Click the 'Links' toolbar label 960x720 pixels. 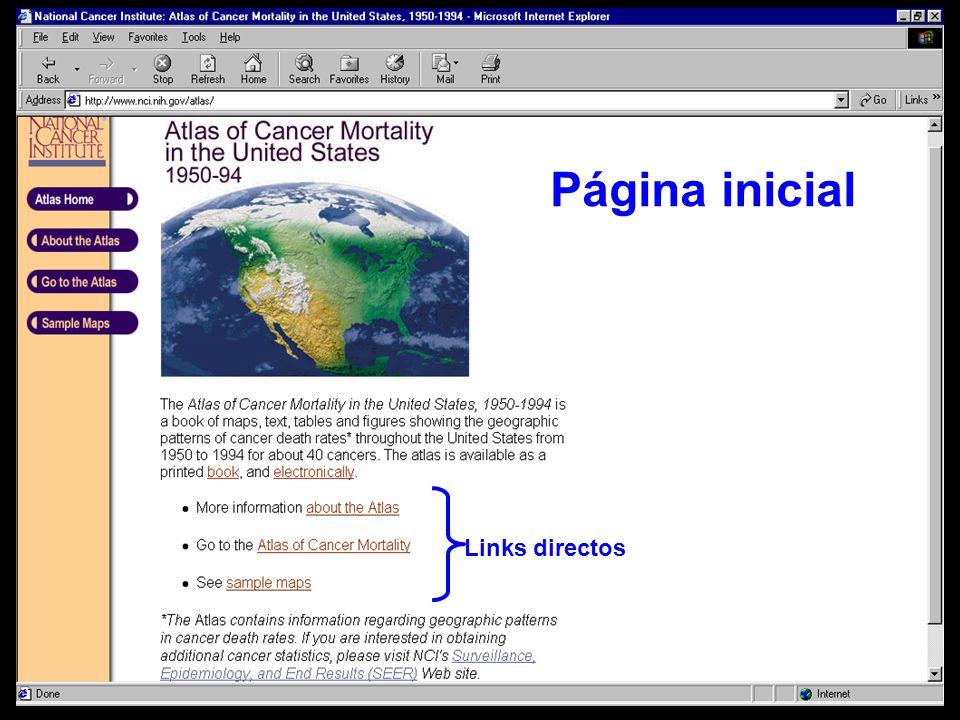coord(916,100)
